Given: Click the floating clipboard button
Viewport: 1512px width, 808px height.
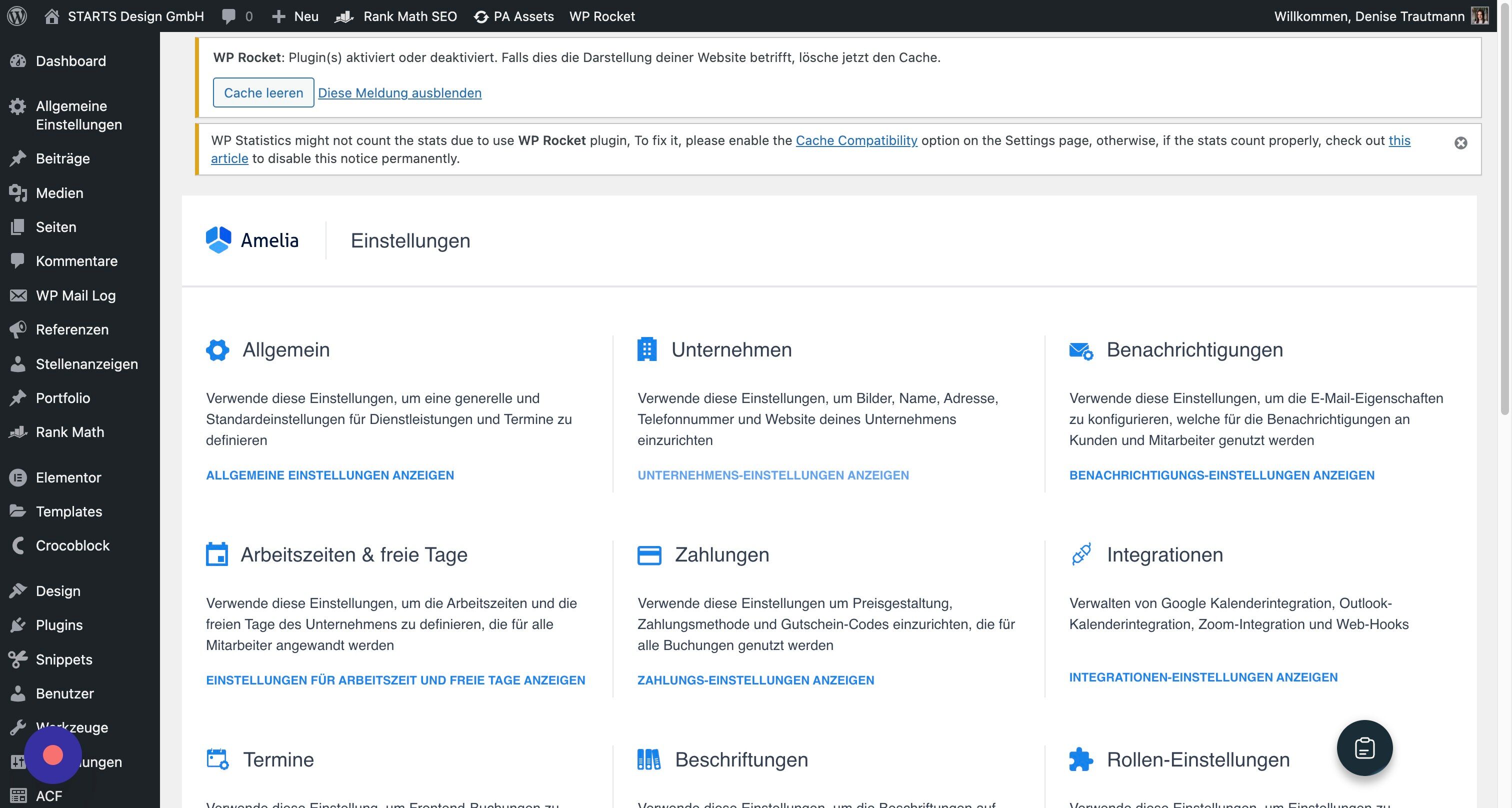Looking at the screenshot, I should point(1364,748).
